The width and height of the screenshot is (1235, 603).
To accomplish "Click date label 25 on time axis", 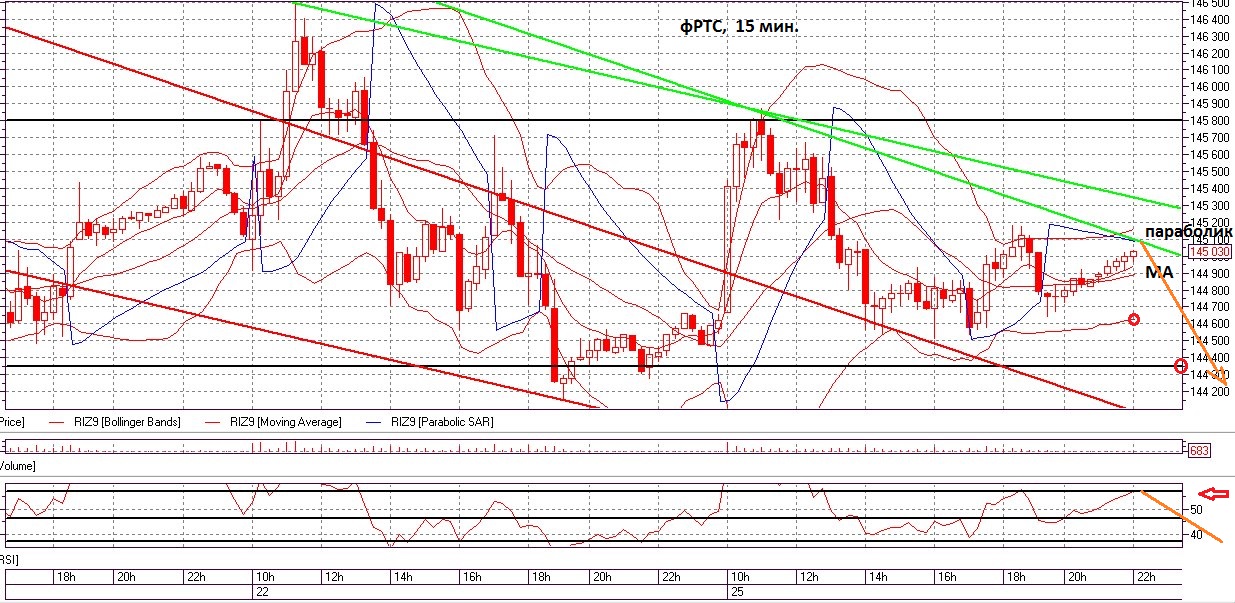I will coord(738,591).
